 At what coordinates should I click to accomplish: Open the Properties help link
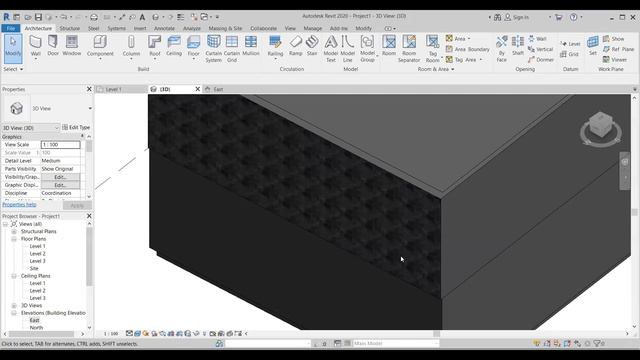19,205
